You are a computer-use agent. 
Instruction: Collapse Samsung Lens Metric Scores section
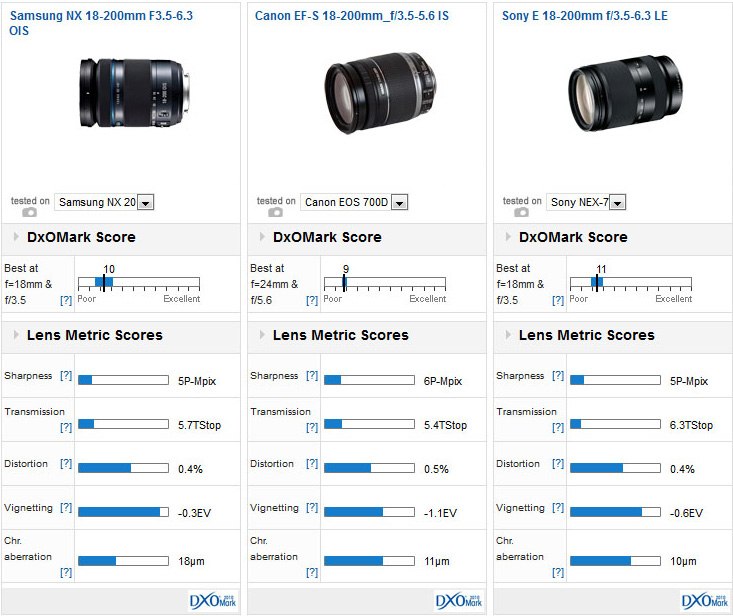(16, 335)
